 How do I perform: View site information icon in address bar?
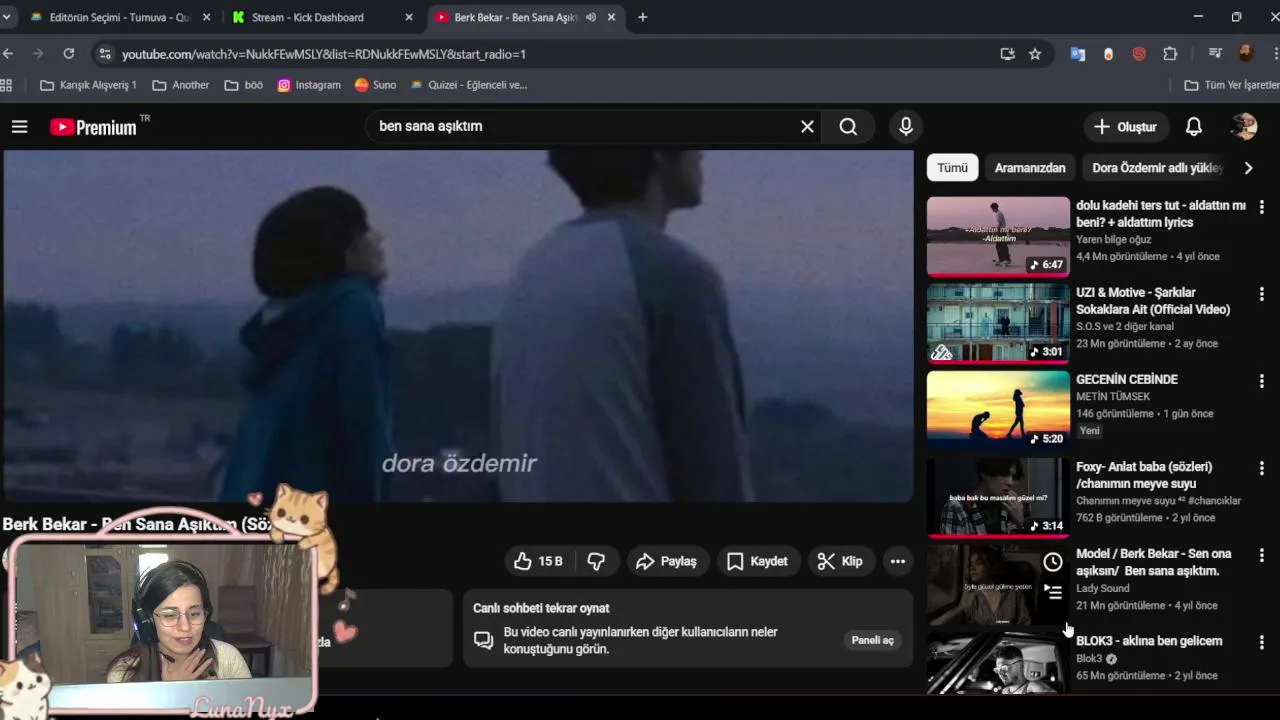click(x=105, y=54)
